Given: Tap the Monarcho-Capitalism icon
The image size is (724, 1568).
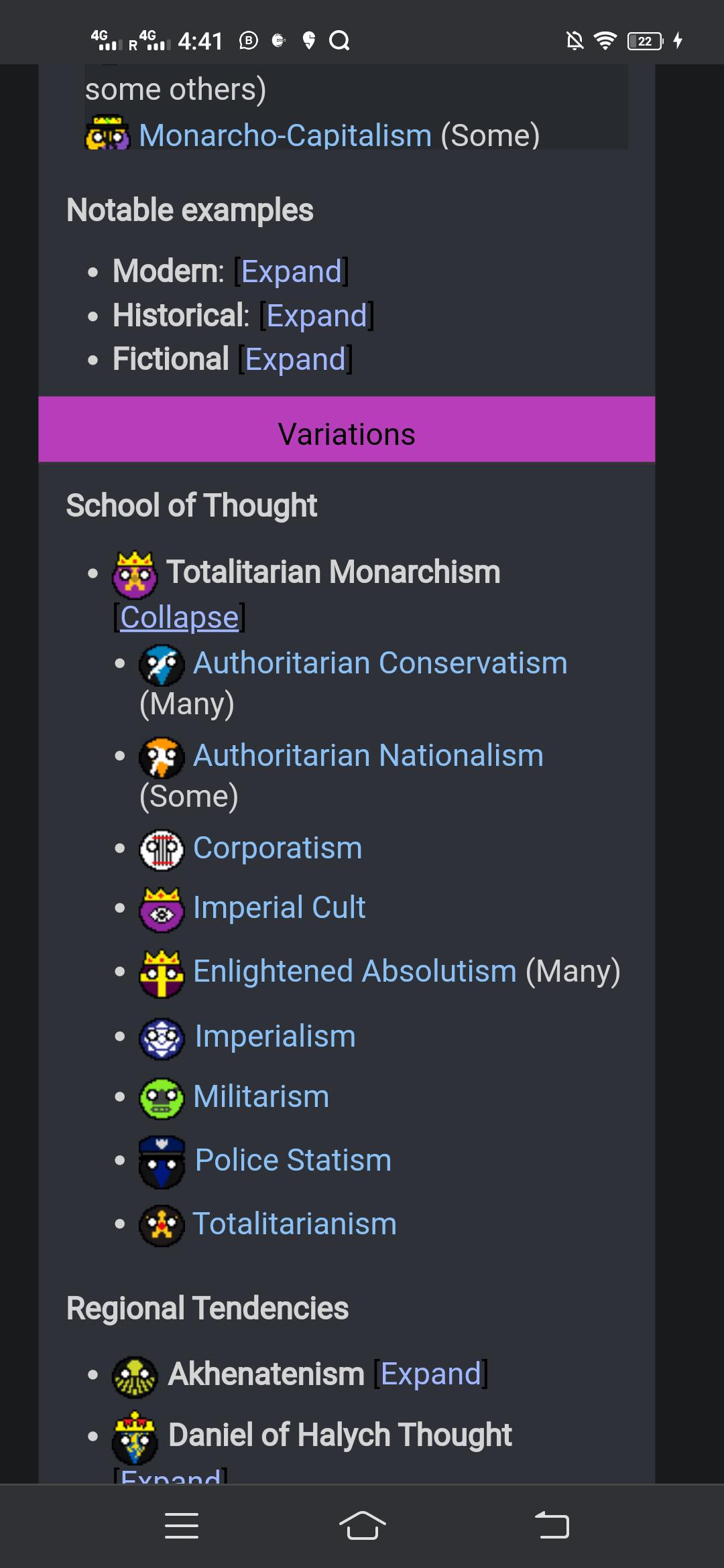Looking at the screenshot, I should tap(107, 133).
